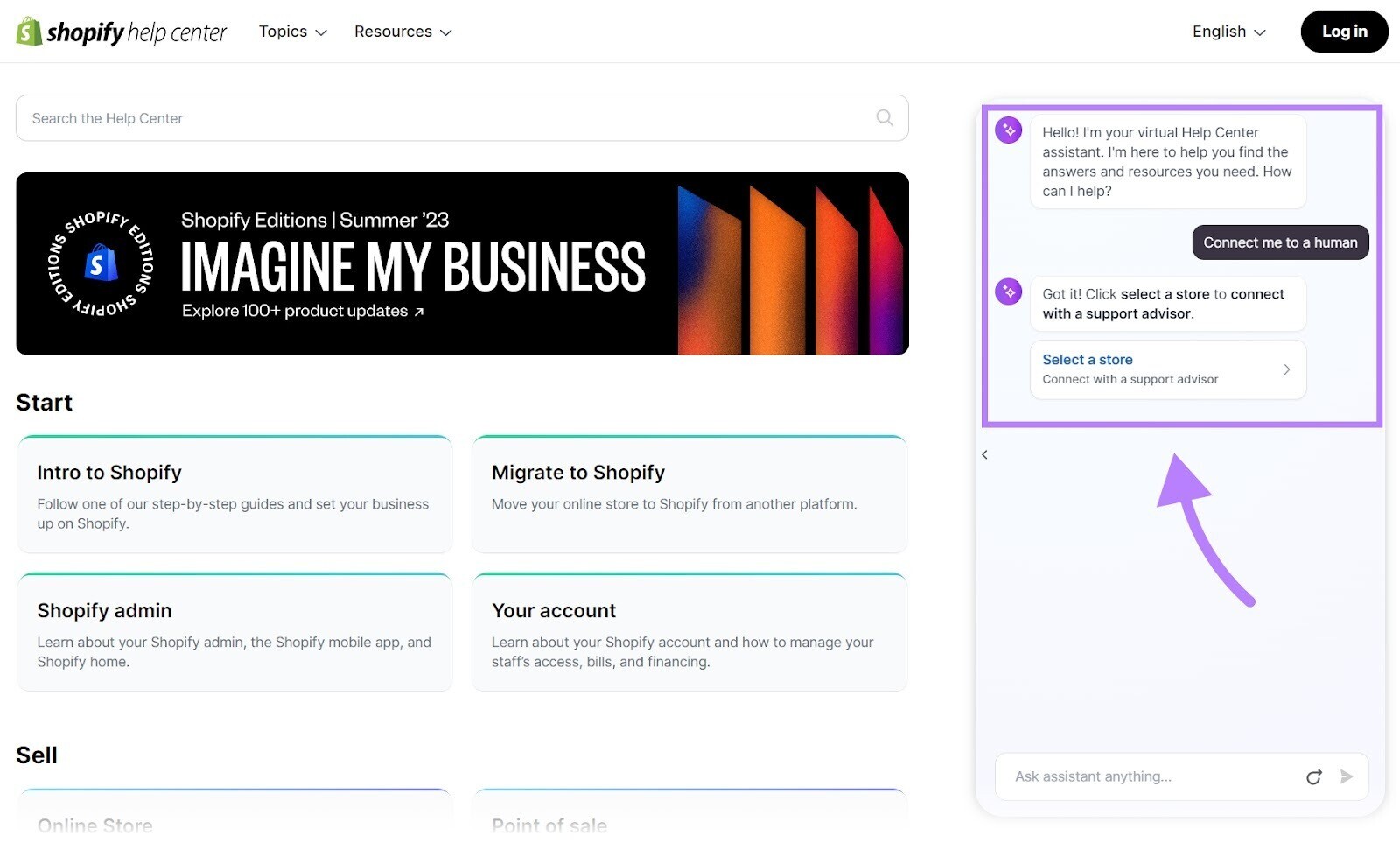Open the Intro to Shopify card

tap(234, 494)
